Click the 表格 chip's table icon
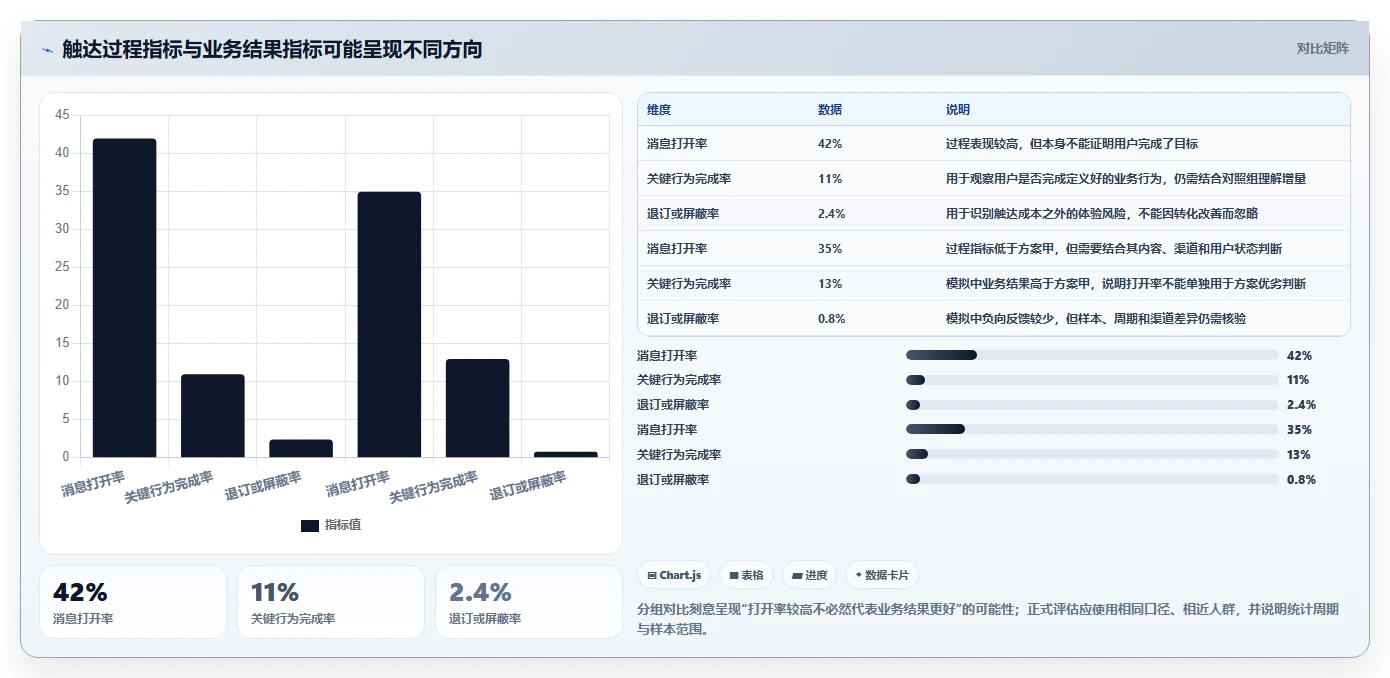This screenshot has width=1390, height=678. pos(734,575)
